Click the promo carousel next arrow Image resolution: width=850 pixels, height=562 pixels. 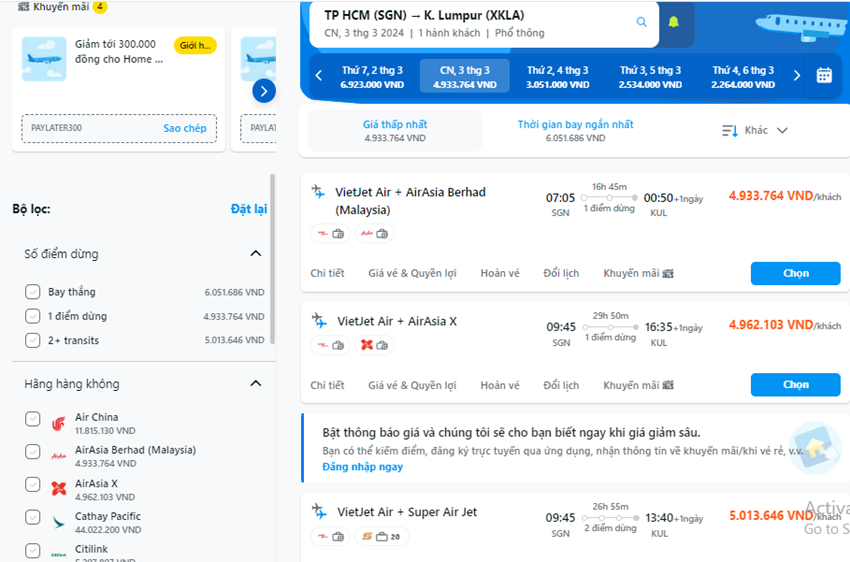(264, 91)
